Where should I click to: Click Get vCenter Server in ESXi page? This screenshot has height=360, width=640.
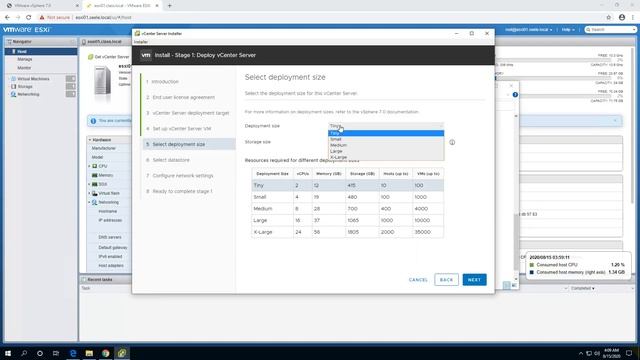point(109,57)
